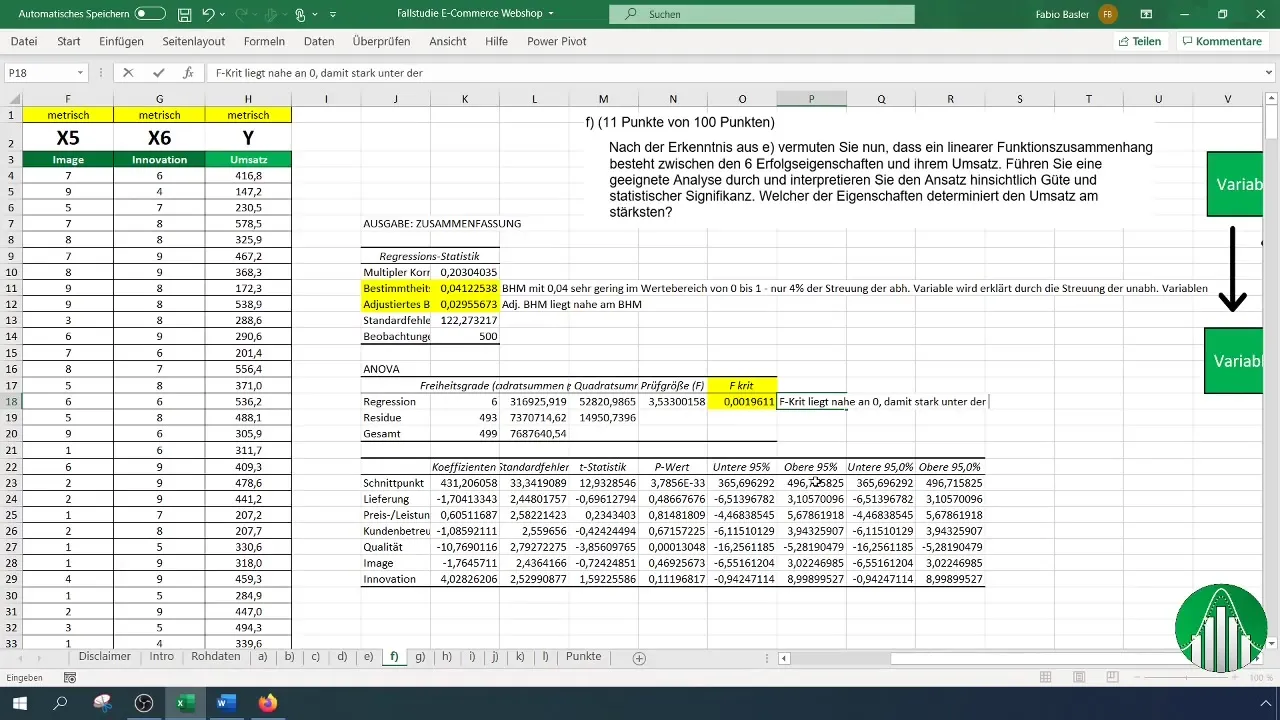Click the macro recording icon in status bar

click(x=70, y=677)
